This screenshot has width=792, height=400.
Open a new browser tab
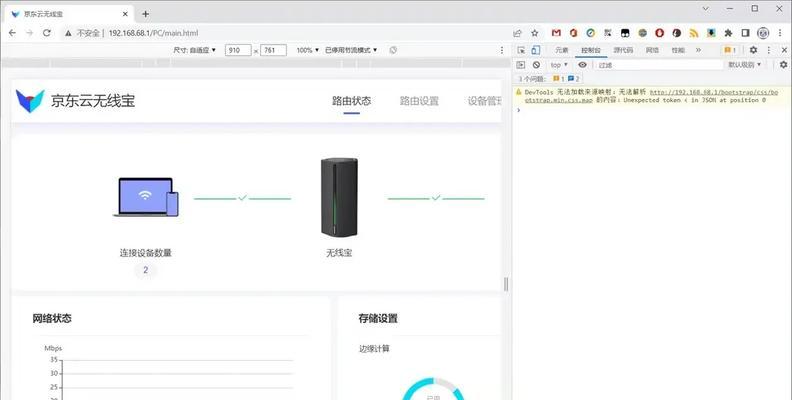coord(145,14)
